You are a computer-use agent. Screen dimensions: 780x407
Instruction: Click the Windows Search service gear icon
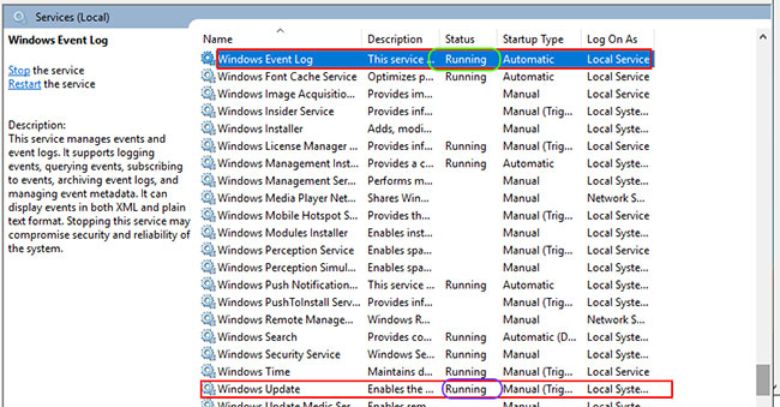(x=208, y=337)
